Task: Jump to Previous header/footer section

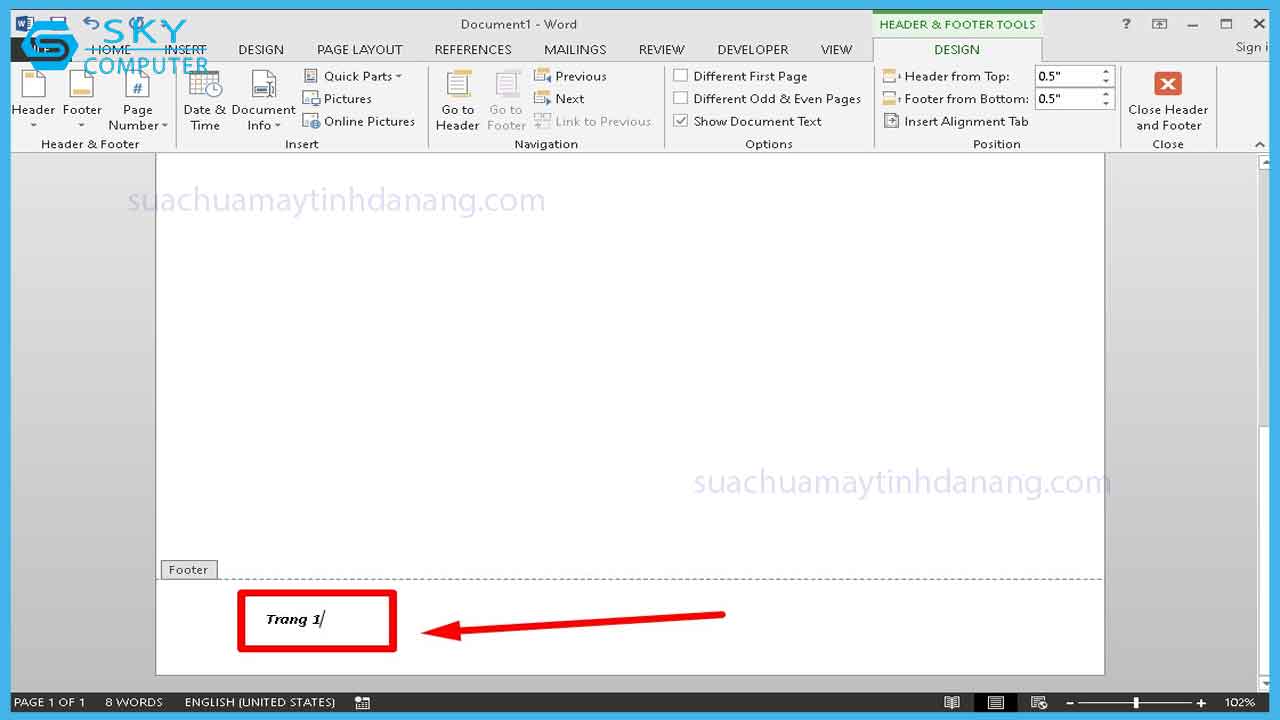Action: (x=570, y=76)
